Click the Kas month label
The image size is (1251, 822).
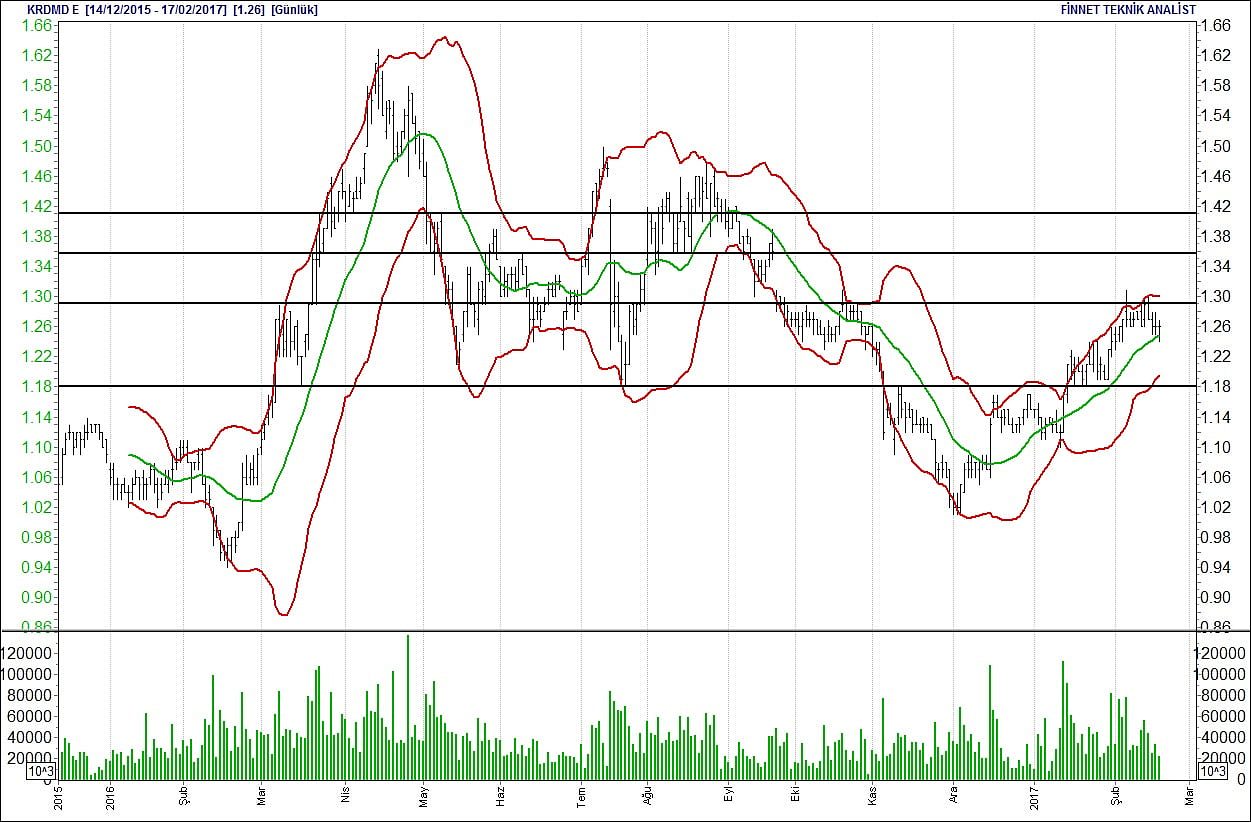click(x=872, y=798)
